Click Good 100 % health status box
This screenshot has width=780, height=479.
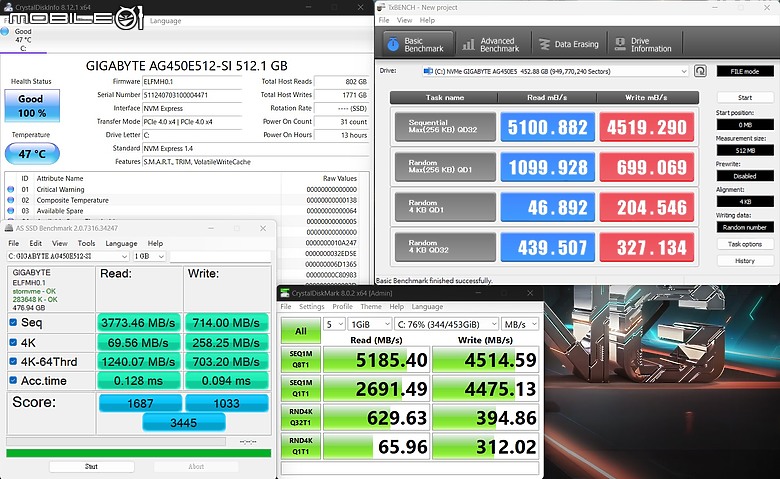[32, 105]
